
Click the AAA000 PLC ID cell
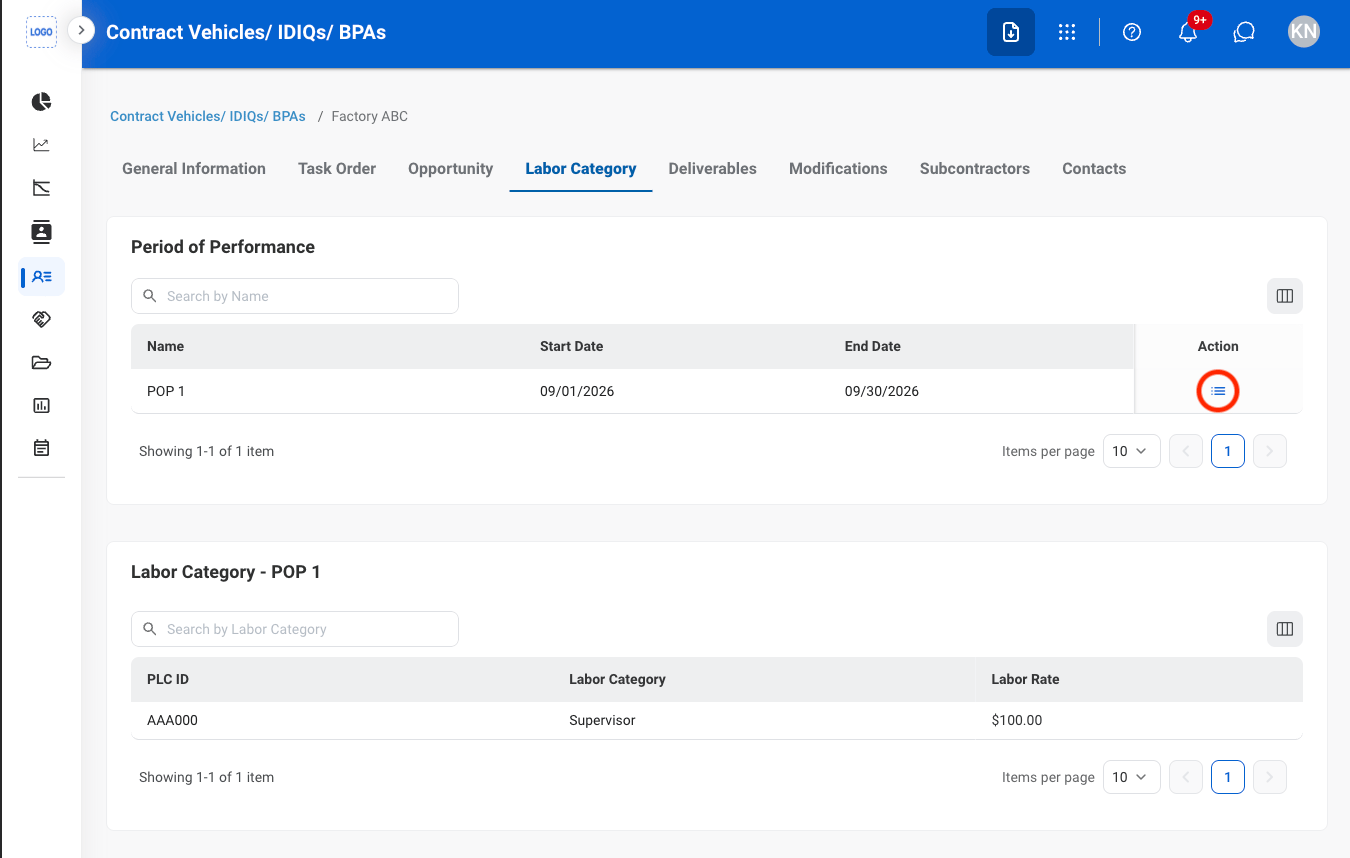pos(172,720)
